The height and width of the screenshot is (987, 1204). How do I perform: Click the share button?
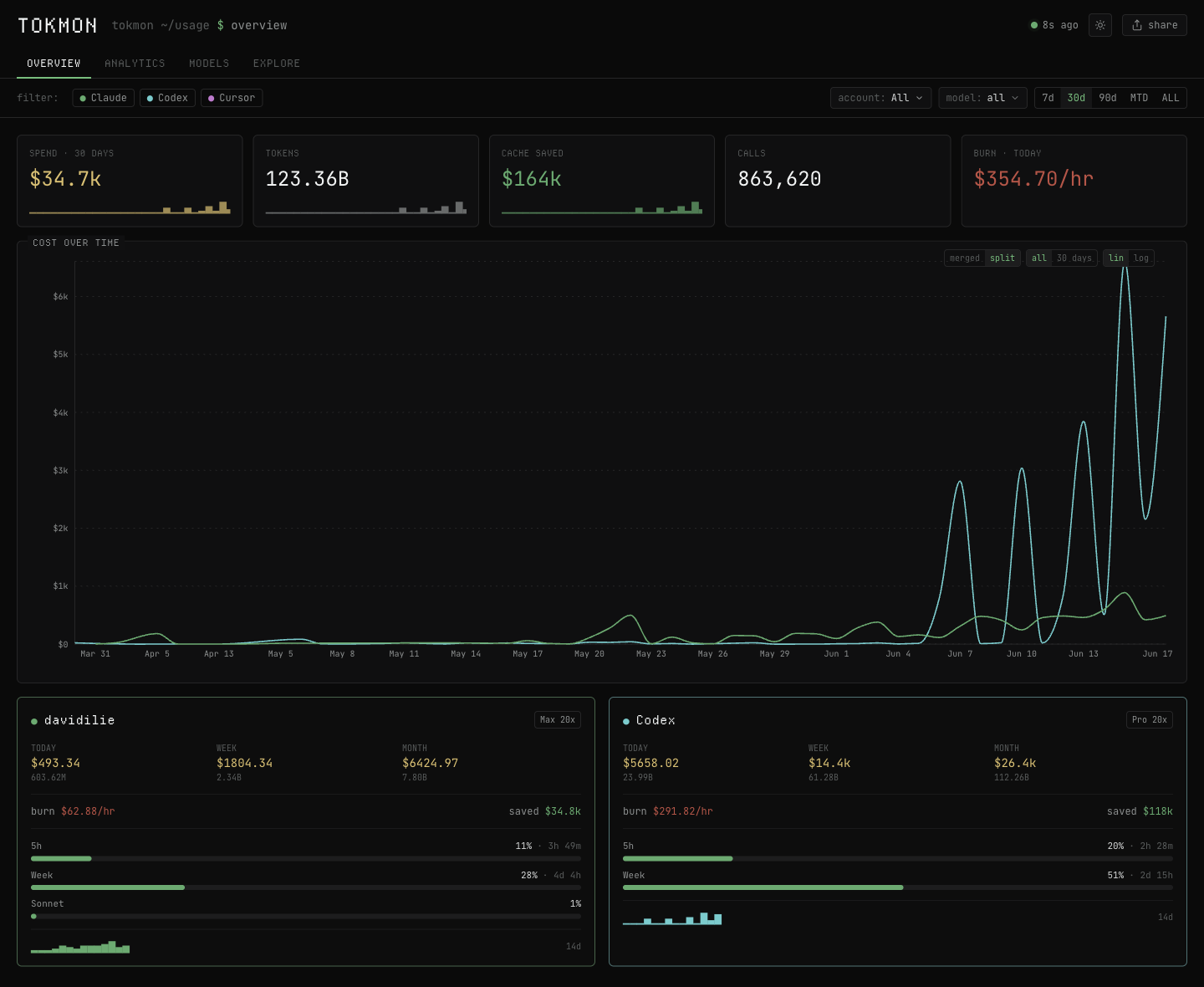coord(1155,25)
